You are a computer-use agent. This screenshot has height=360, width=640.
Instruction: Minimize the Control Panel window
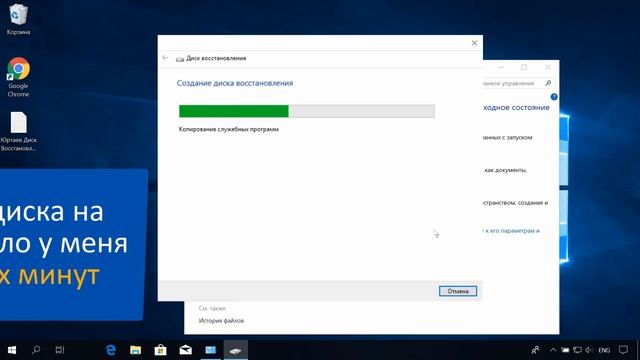(501, 67)
